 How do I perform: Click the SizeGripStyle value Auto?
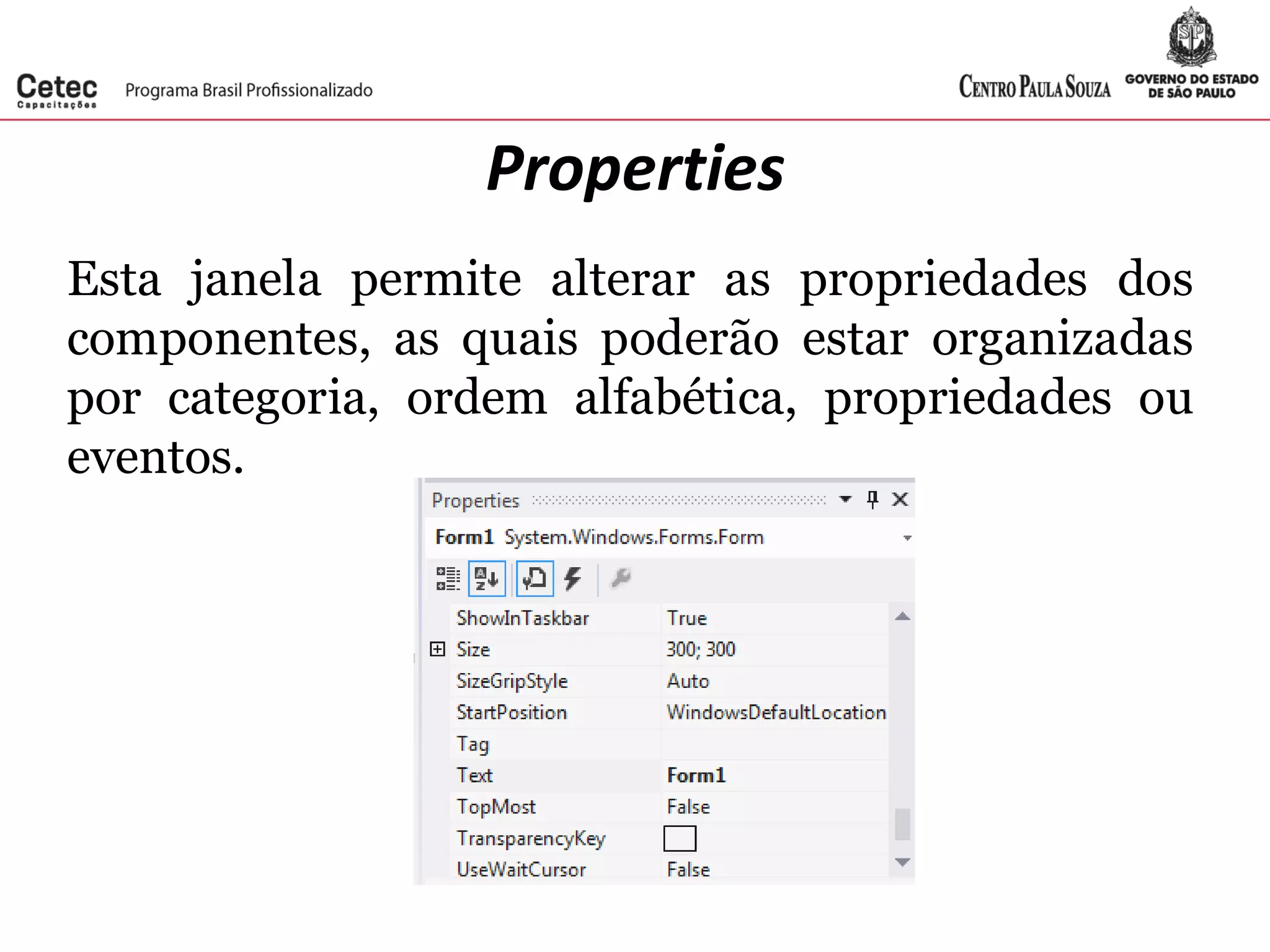pyautogui.click(x=688, y=681)
